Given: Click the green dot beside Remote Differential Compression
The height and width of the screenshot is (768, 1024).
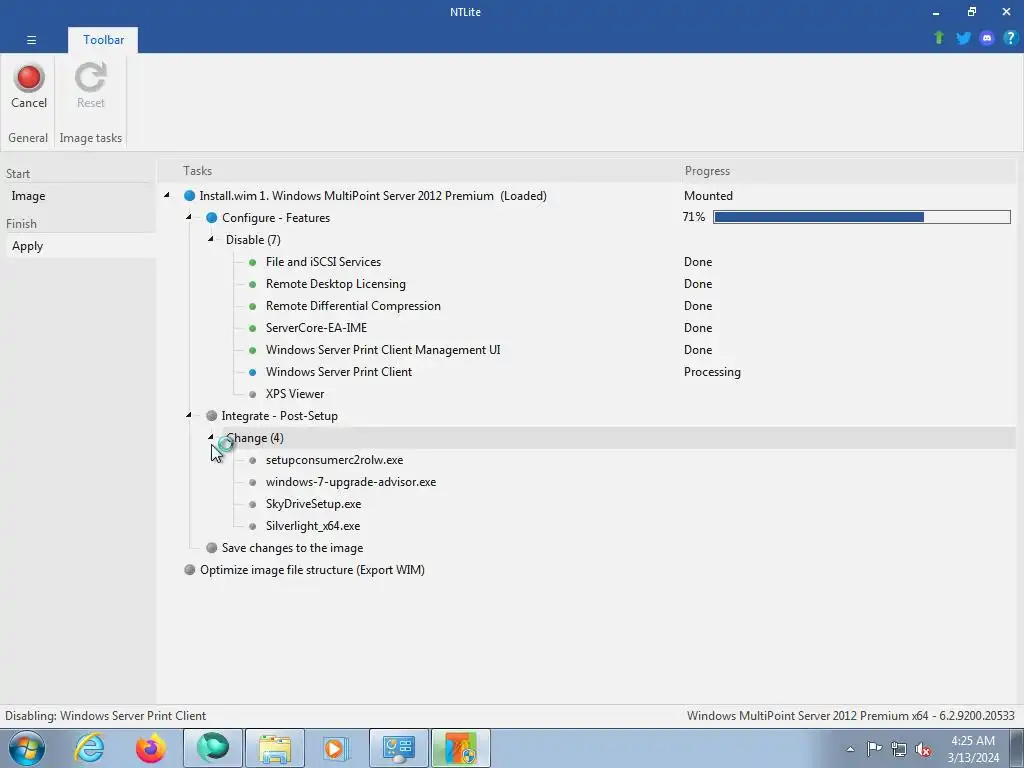Looking at the screenshot, I should coord(253,306).
